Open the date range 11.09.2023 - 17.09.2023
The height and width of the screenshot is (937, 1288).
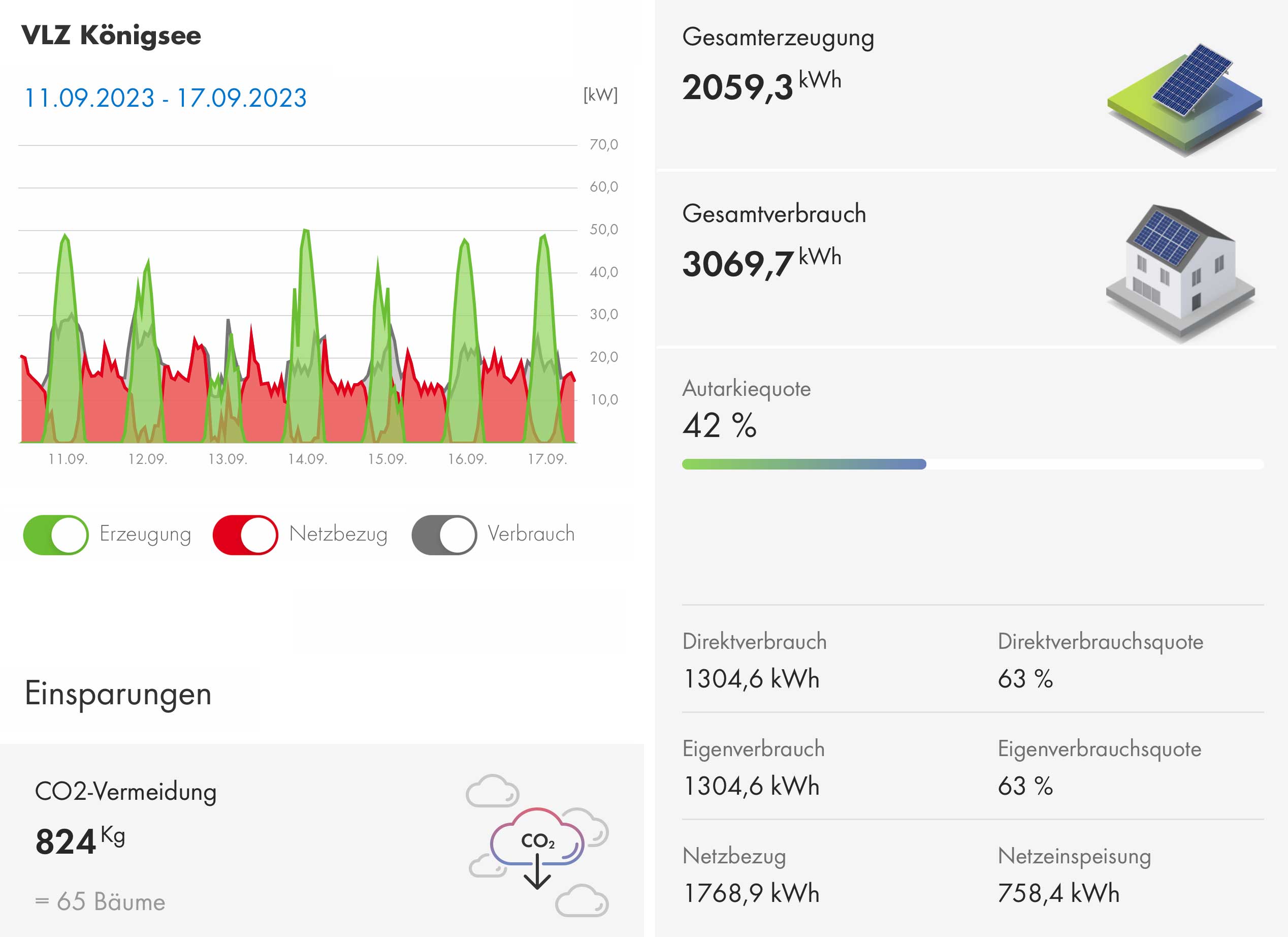(x=165, y=98)
